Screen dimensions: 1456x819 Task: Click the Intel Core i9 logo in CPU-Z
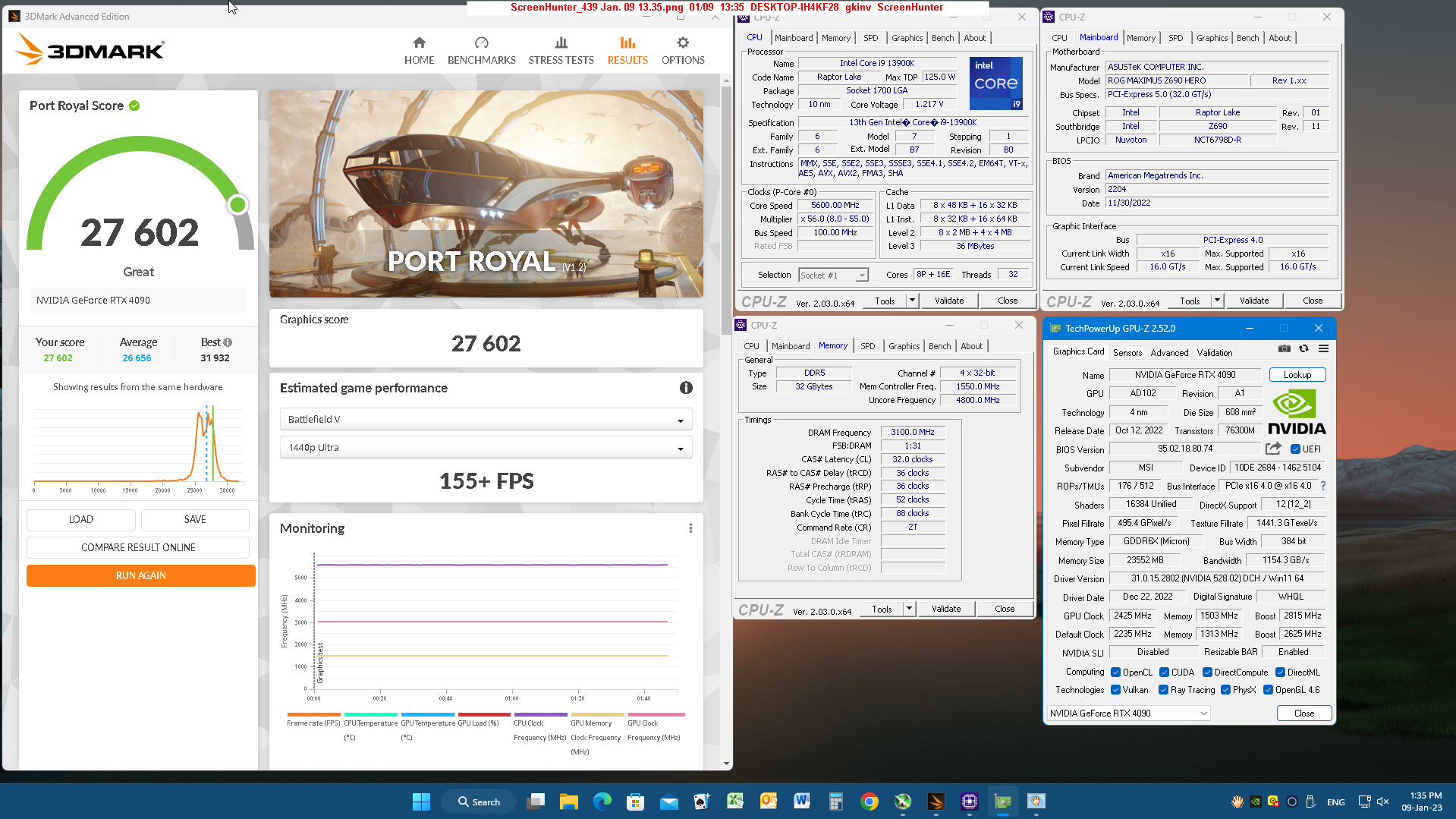coord(995,83)
